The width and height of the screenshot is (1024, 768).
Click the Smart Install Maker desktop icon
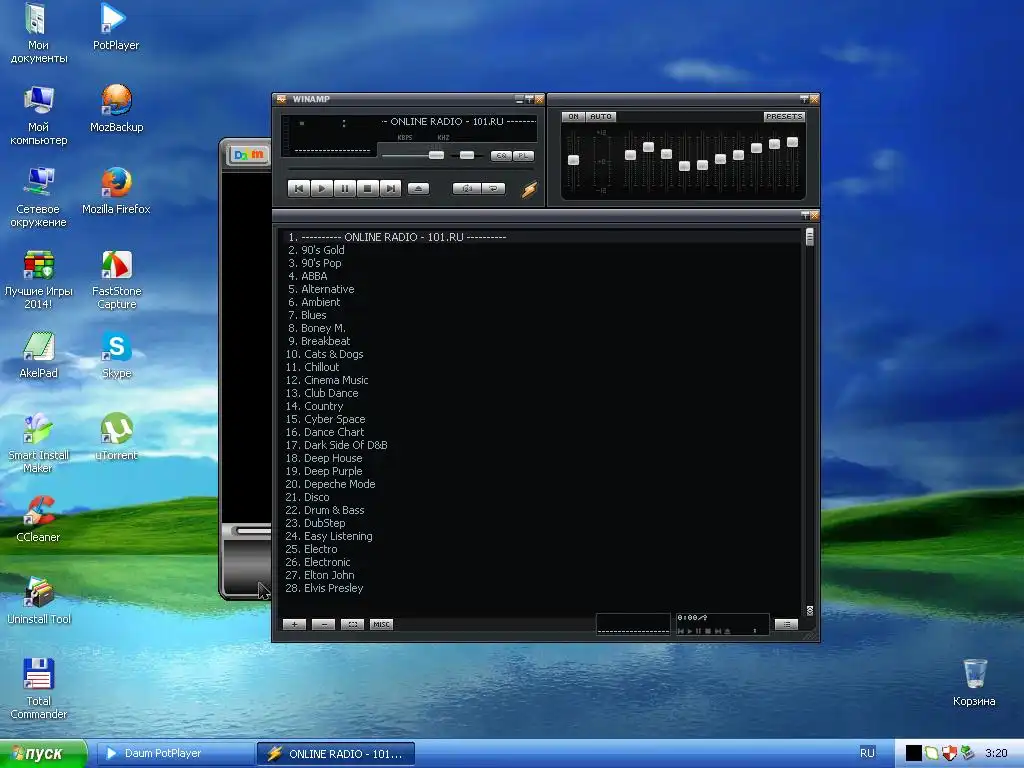coord(38,443)
